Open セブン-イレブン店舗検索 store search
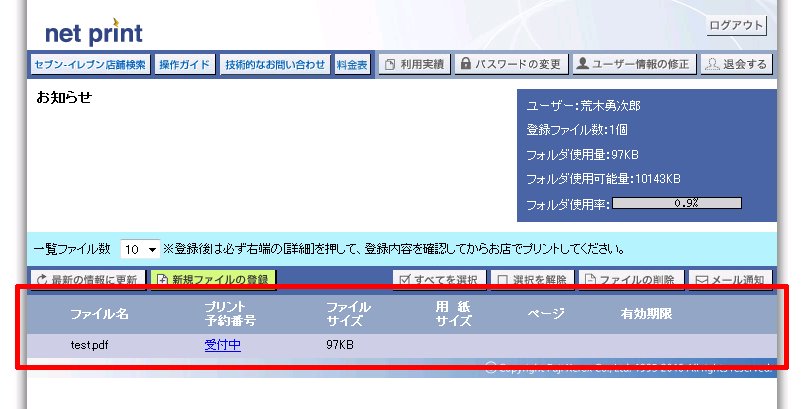805x409 pixels. click(90, 64)
